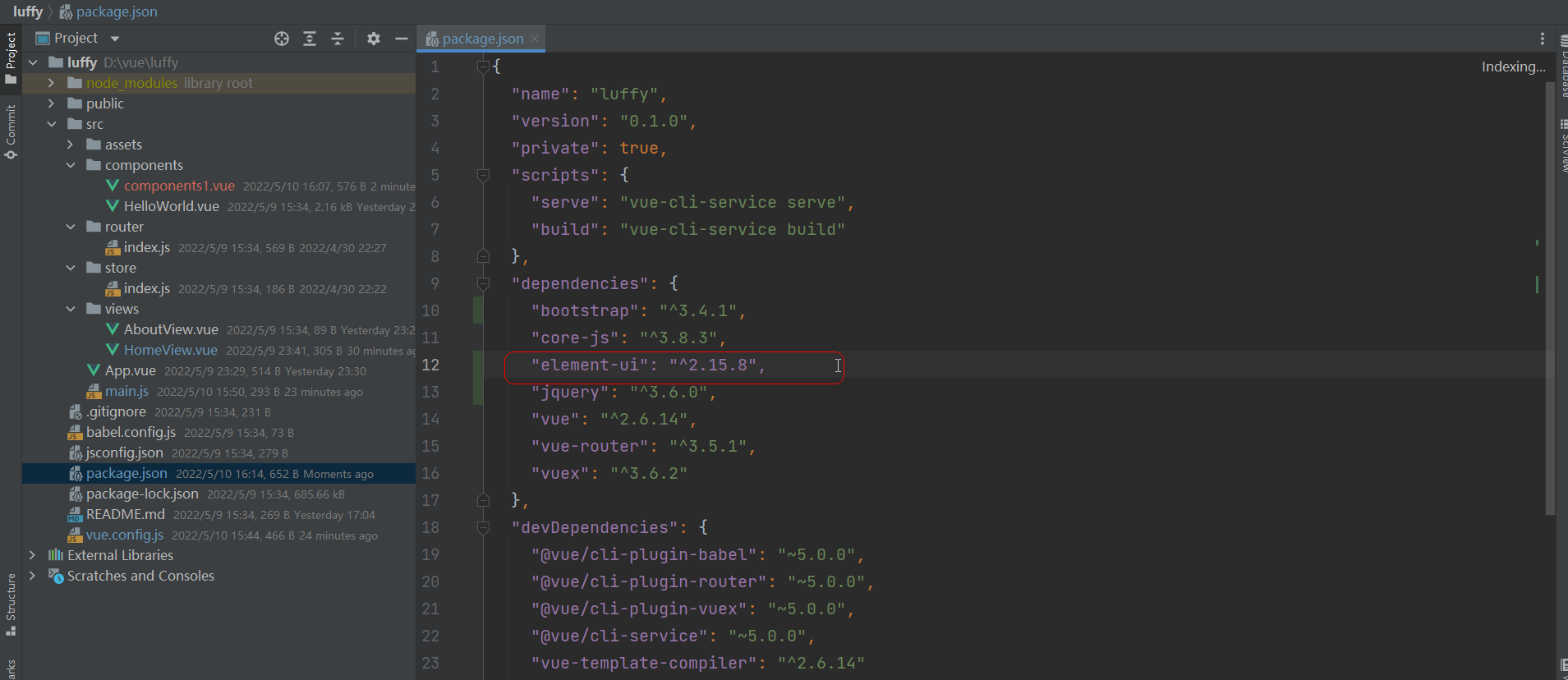Screen dimensions: 1568x680
Task: Open the Project tool window sidebar tab
Action: [x=11, y=59]
